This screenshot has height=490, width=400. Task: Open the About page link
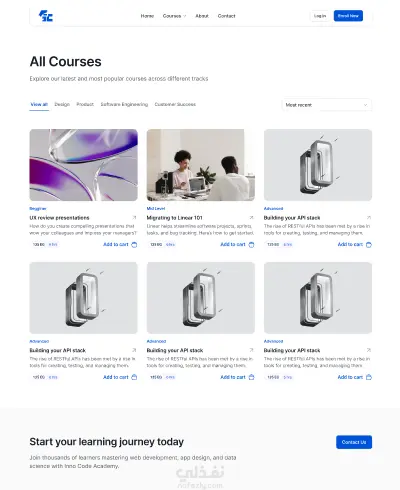pos(202,16)
